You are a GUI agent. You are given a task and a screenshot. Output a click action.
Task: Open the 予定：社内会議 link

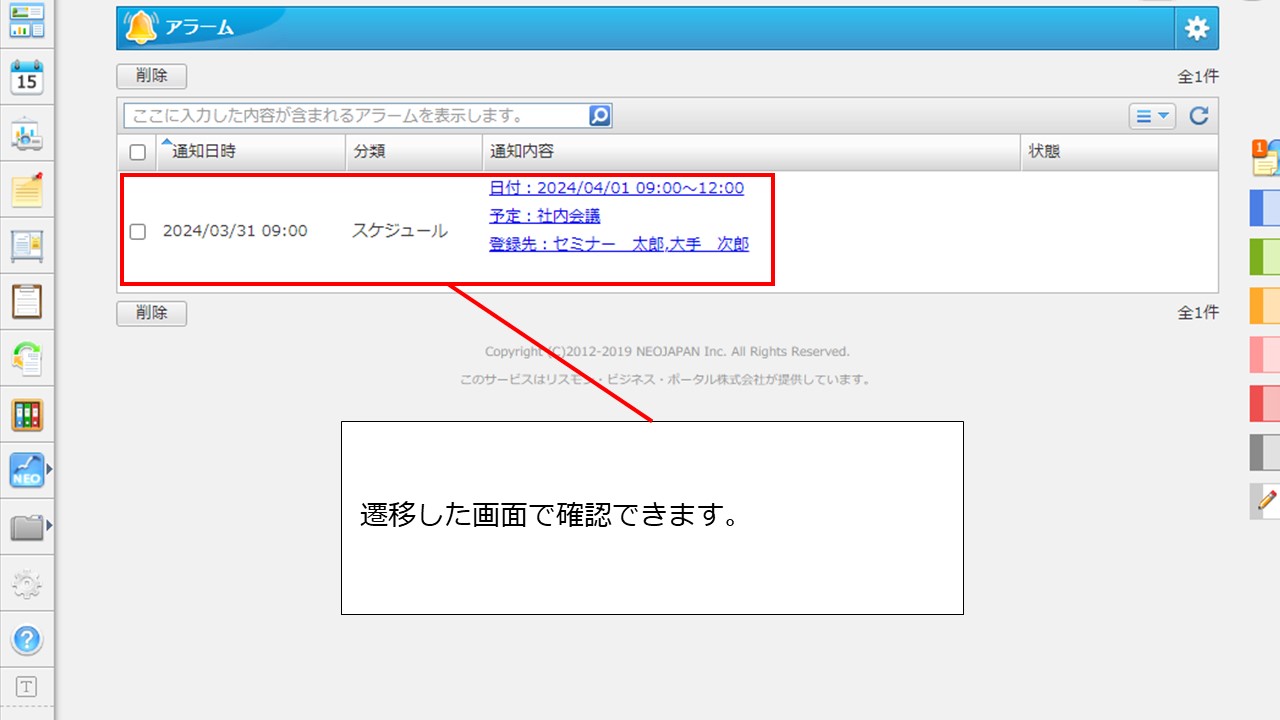545,216
